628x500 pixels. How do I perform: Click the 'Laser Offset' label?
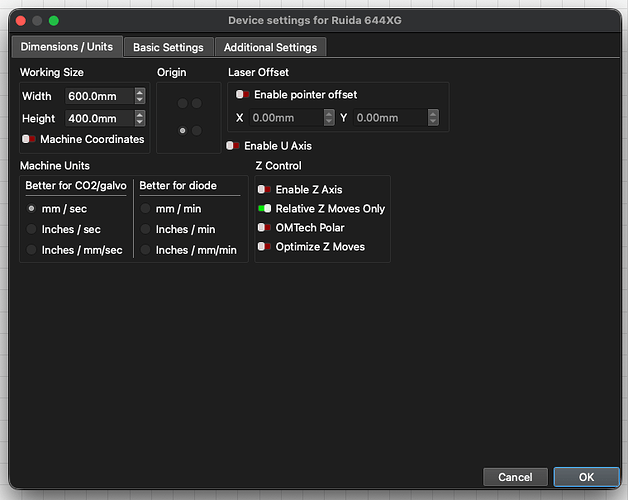click(x=258, y=72)
